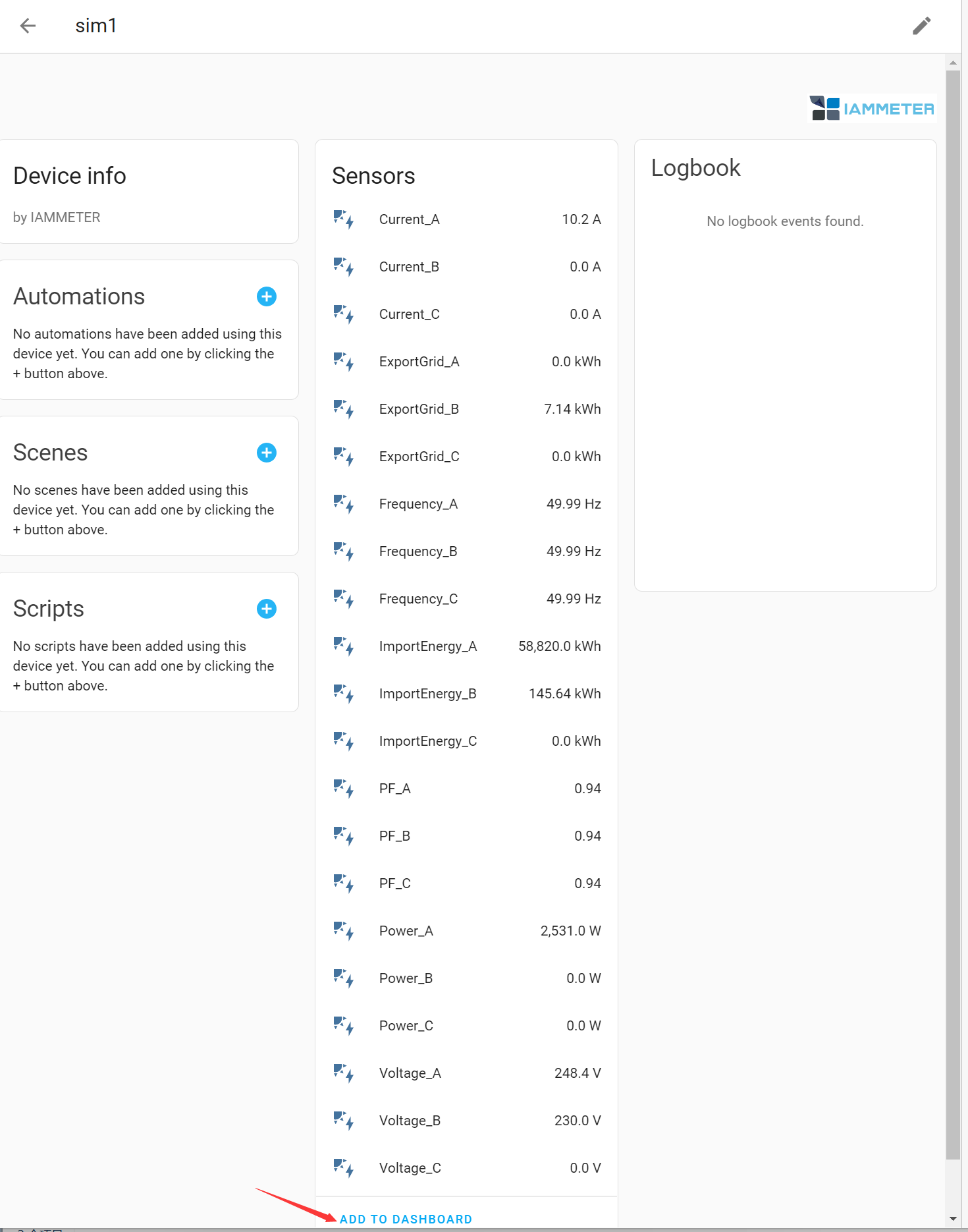This screenshot has width=968, height=1232.
Task: Click the Voltage_A 248.4 V reading
Action: 577,1073
